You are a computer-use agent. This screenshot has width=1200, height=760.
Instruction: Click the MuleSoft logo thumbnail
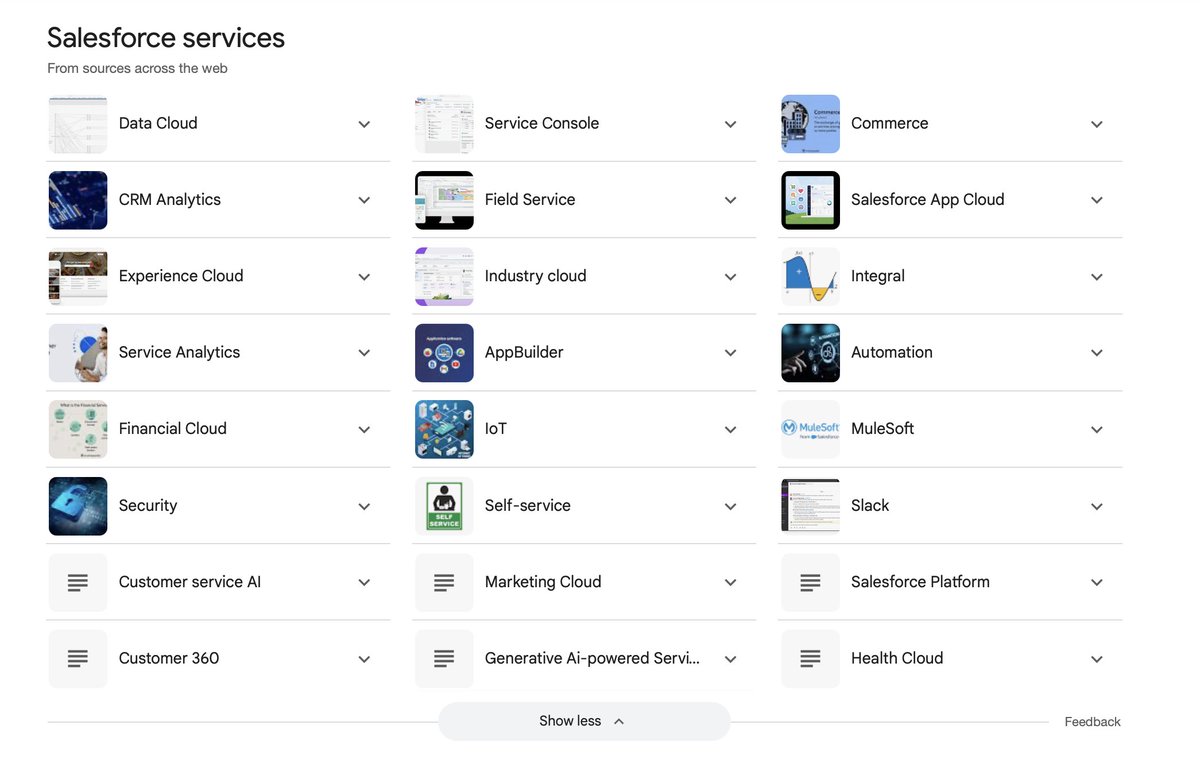[x=810, y=429]
